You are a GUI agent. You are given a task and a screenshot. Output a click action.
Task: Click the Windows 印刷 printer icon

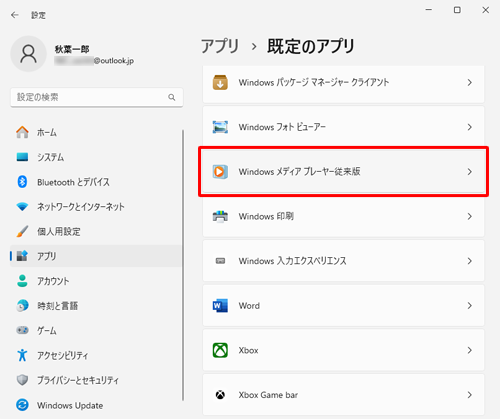click(x=220, y=216)
